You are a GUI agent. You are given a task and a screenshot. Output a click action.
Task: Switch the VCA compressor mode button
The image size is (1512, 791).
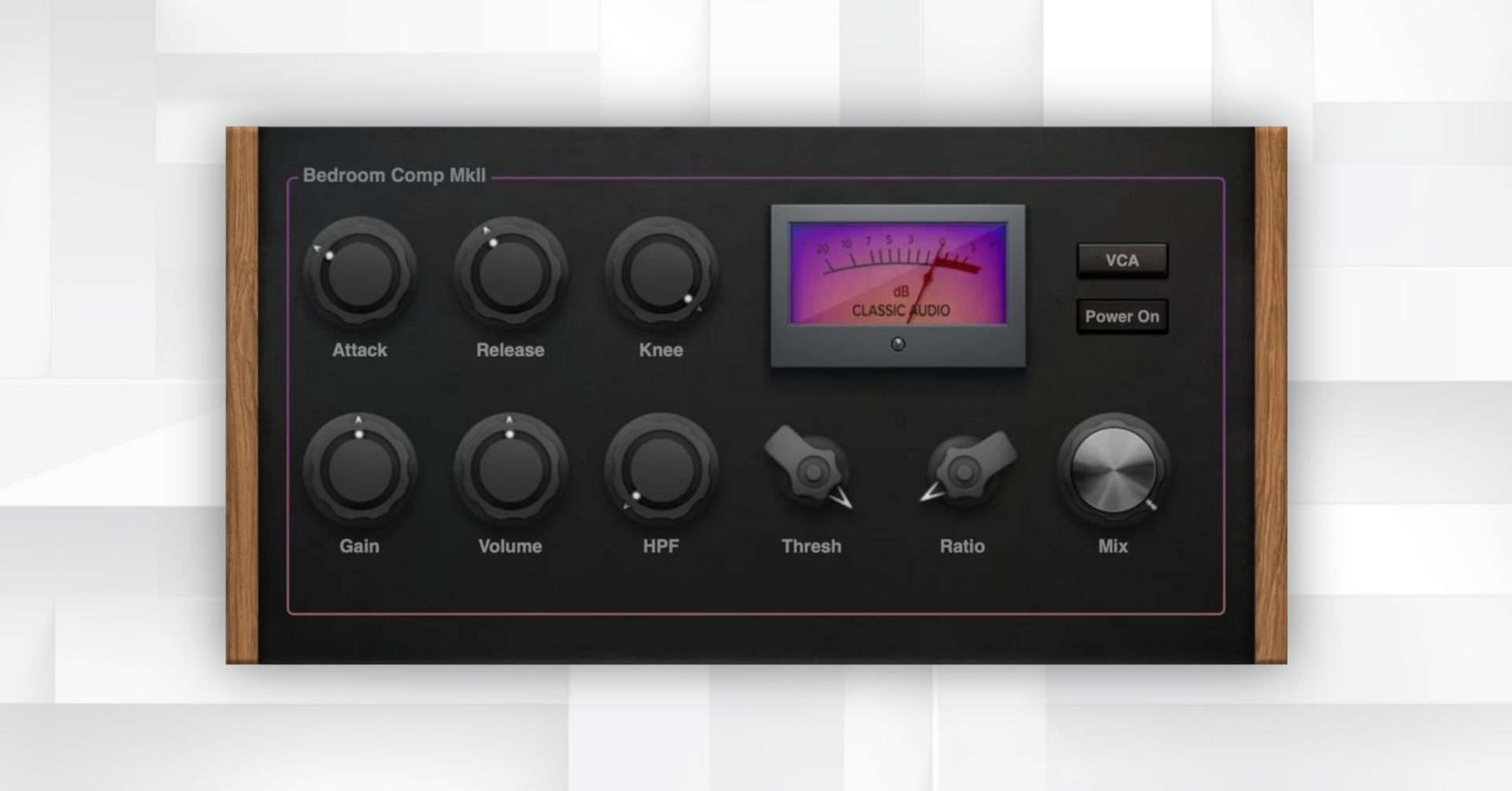pyautogui.click(x=1122, y=261)
